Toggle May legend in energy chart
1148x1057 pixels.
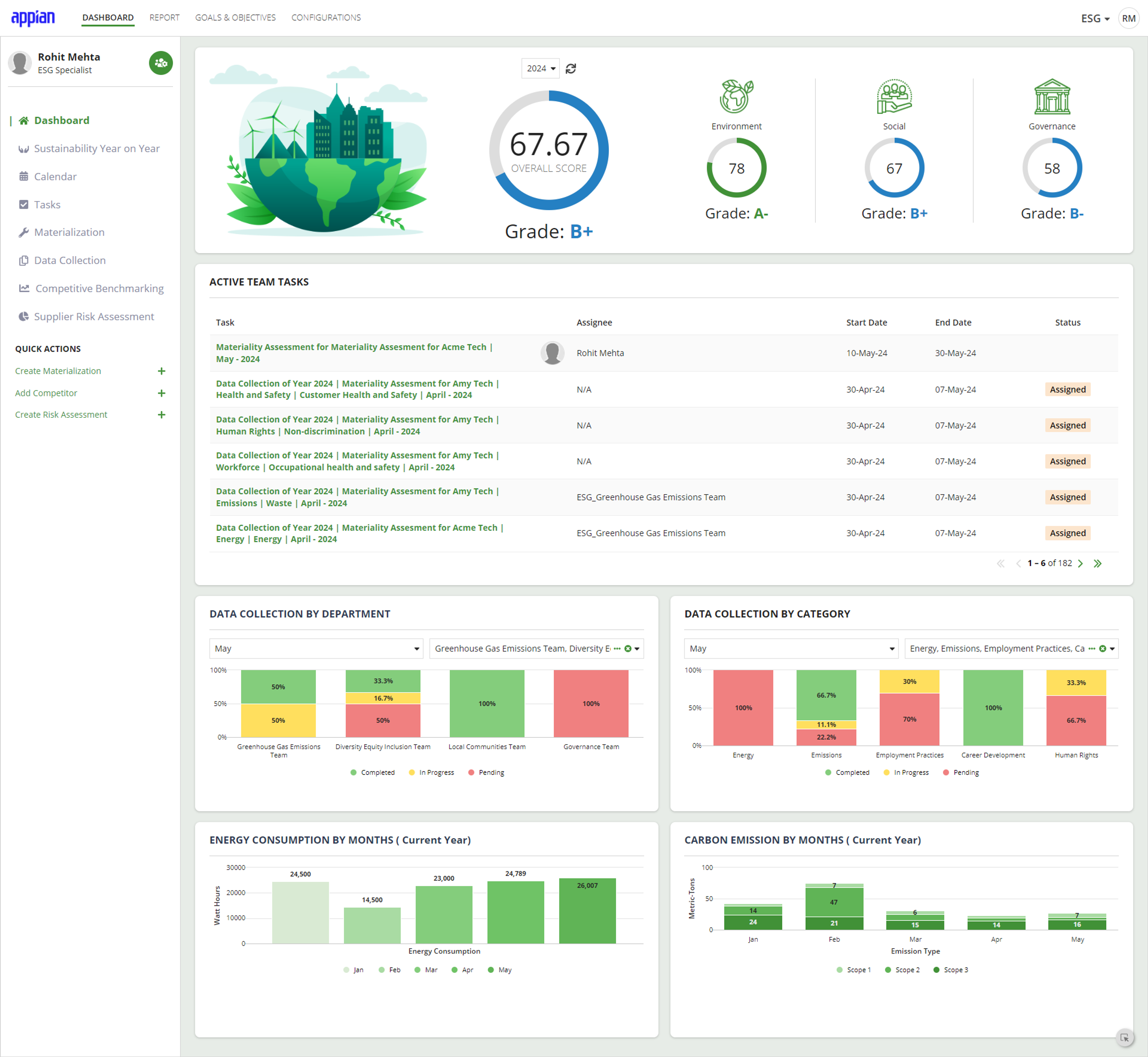(x=500, y=970)
